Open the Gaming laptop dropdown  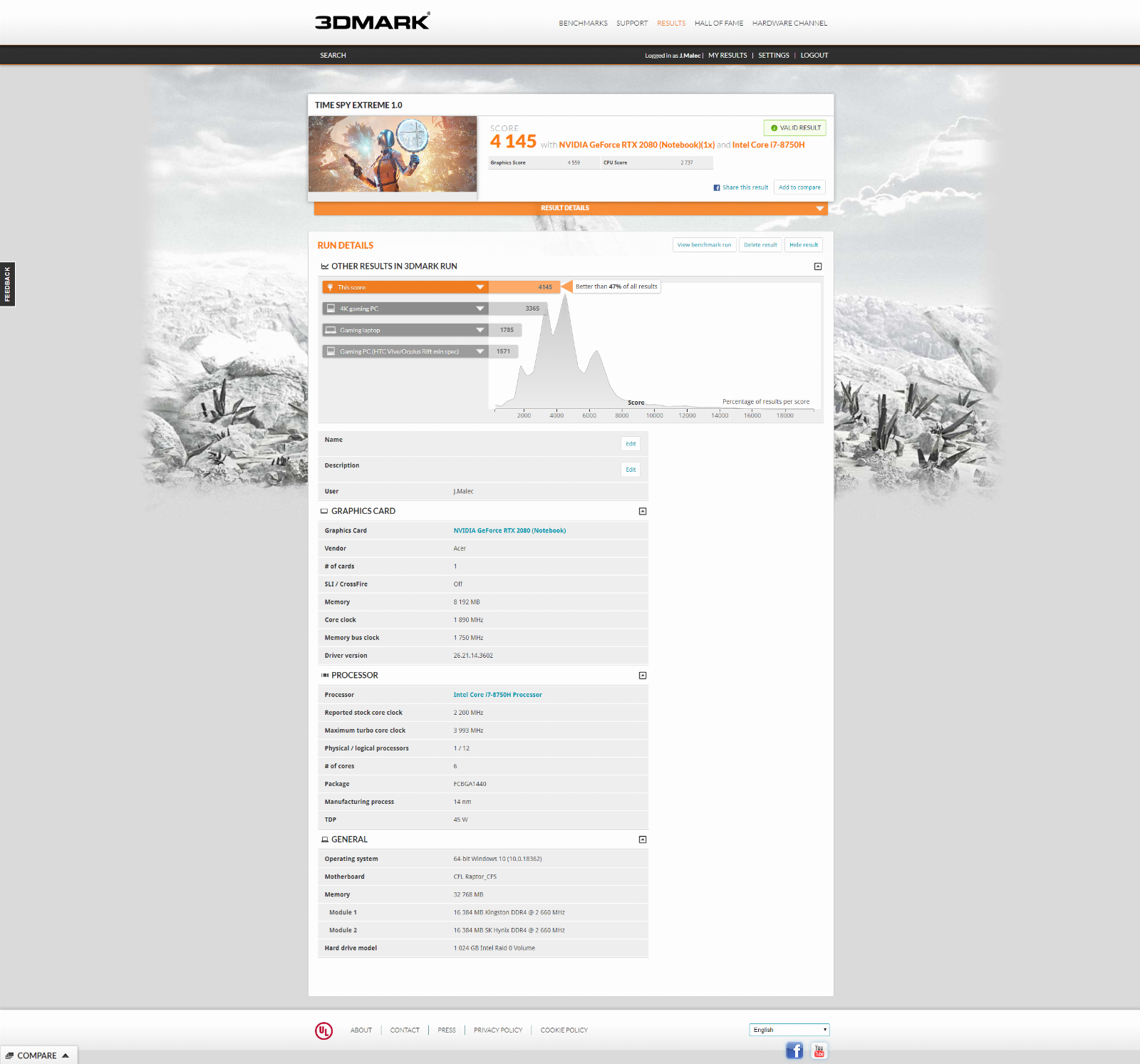480,330
